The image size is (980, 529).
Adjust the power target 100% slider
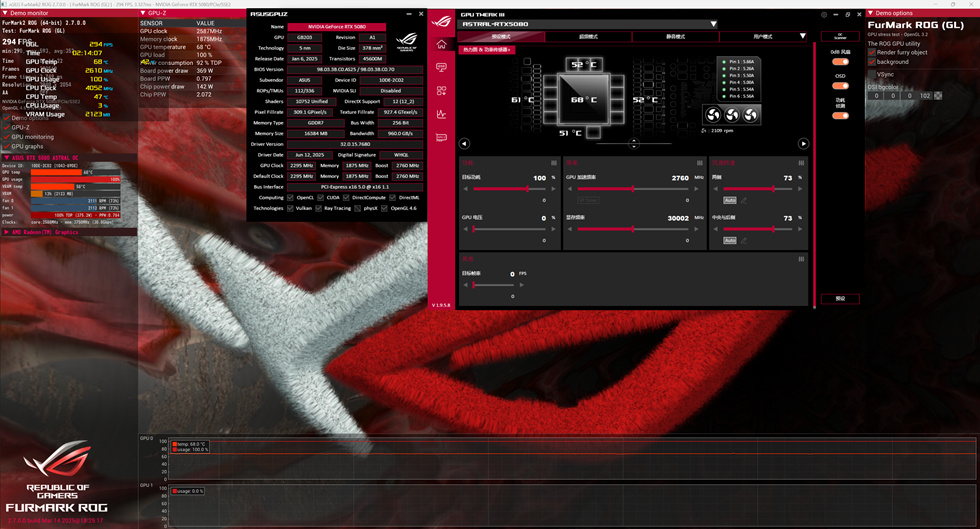[509, 189]
